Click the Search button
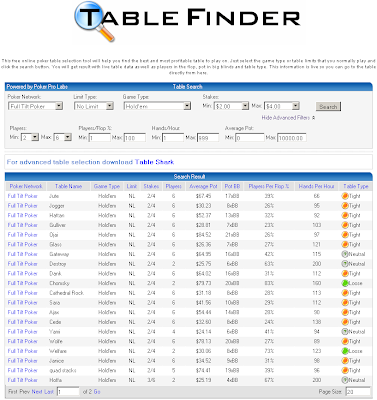 point(328,107)
